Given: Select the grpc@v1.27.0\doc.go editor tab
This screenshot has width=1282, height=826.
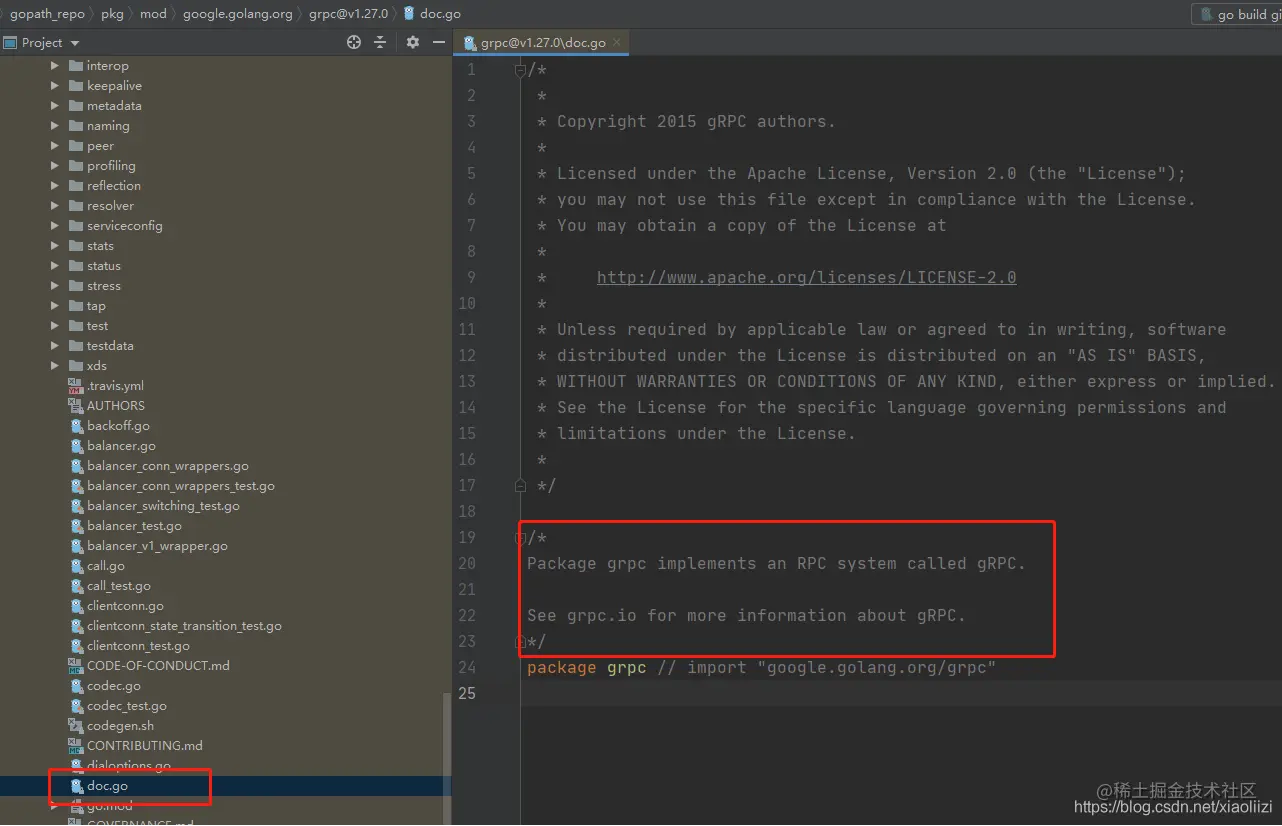Looking at the screenshot, I should point(543,43).
